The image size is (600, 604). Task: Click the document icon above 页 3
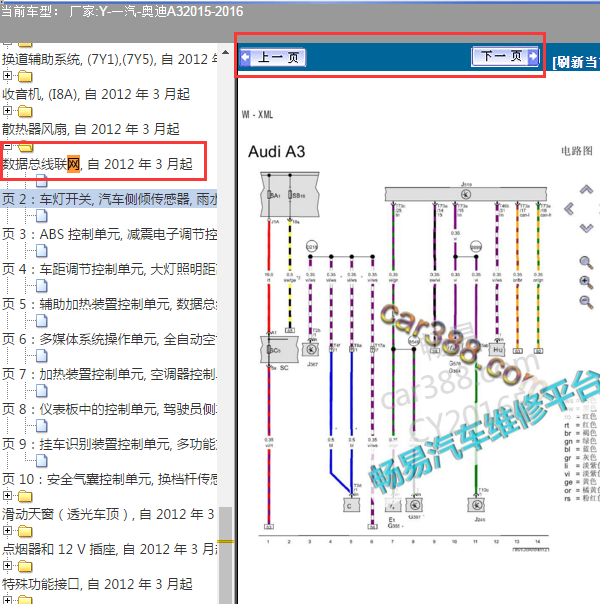(42, 216)
